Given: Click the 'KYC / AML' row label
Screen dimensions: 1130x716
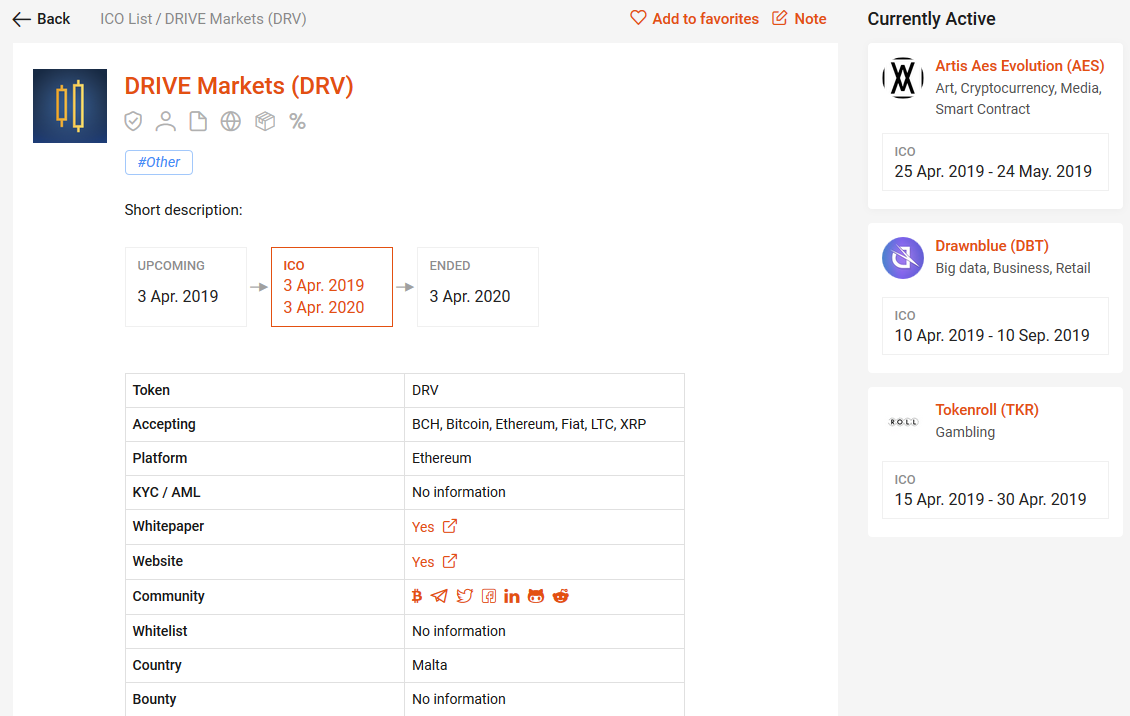Looking at the screenshot, I should tap(166, 492).
